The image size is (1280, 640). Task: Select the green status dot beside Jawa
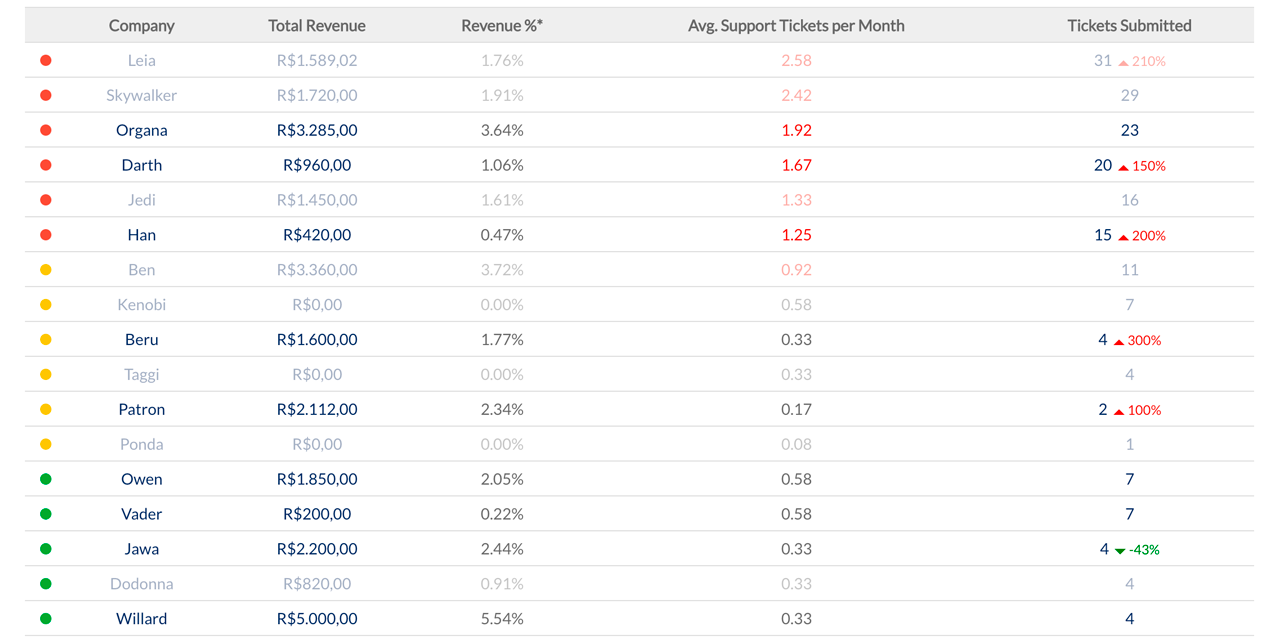[45, 549]
